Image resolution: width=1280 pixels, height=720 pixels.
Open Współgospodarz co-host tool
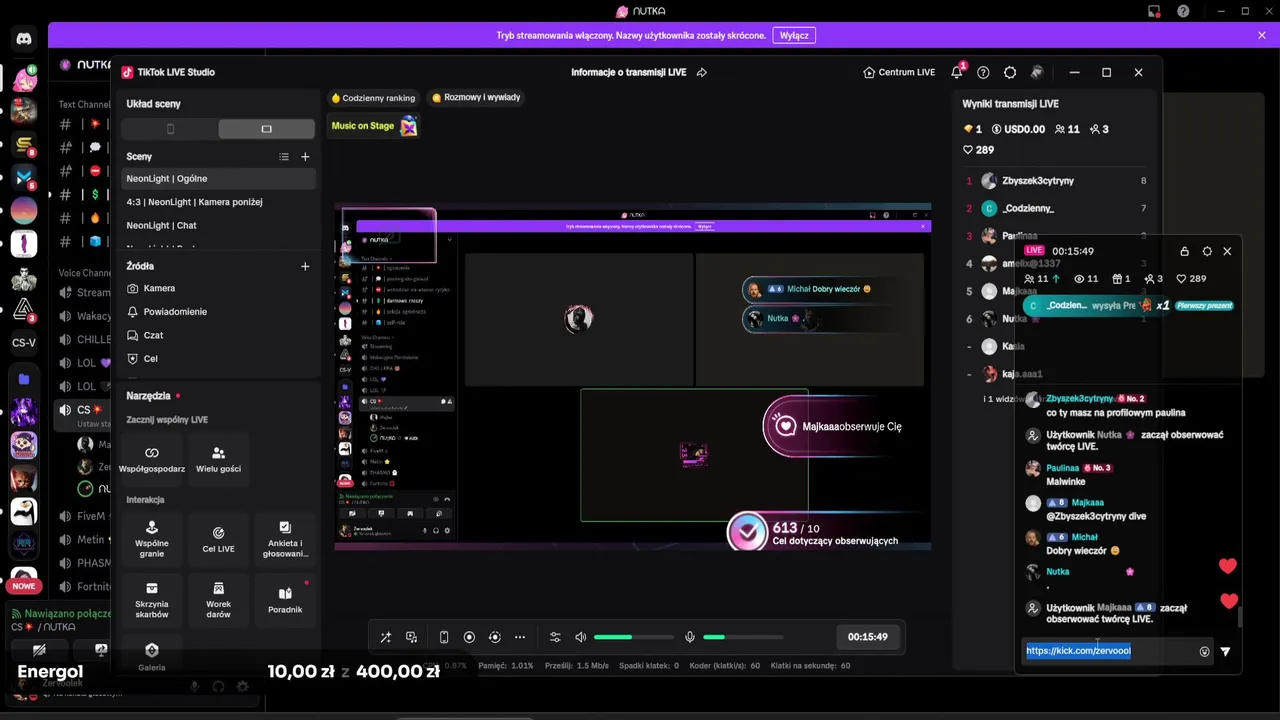152,460
